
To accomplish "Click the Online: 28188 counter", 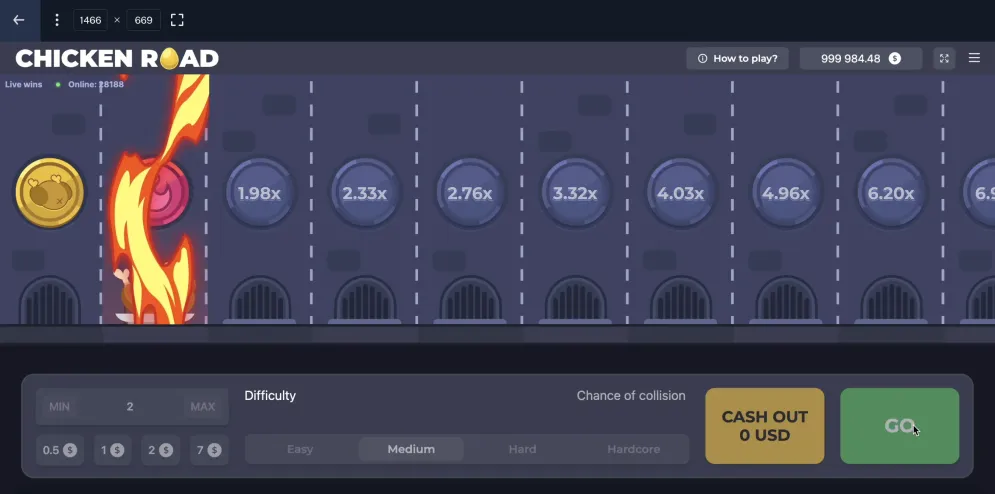I will point(96,84).
